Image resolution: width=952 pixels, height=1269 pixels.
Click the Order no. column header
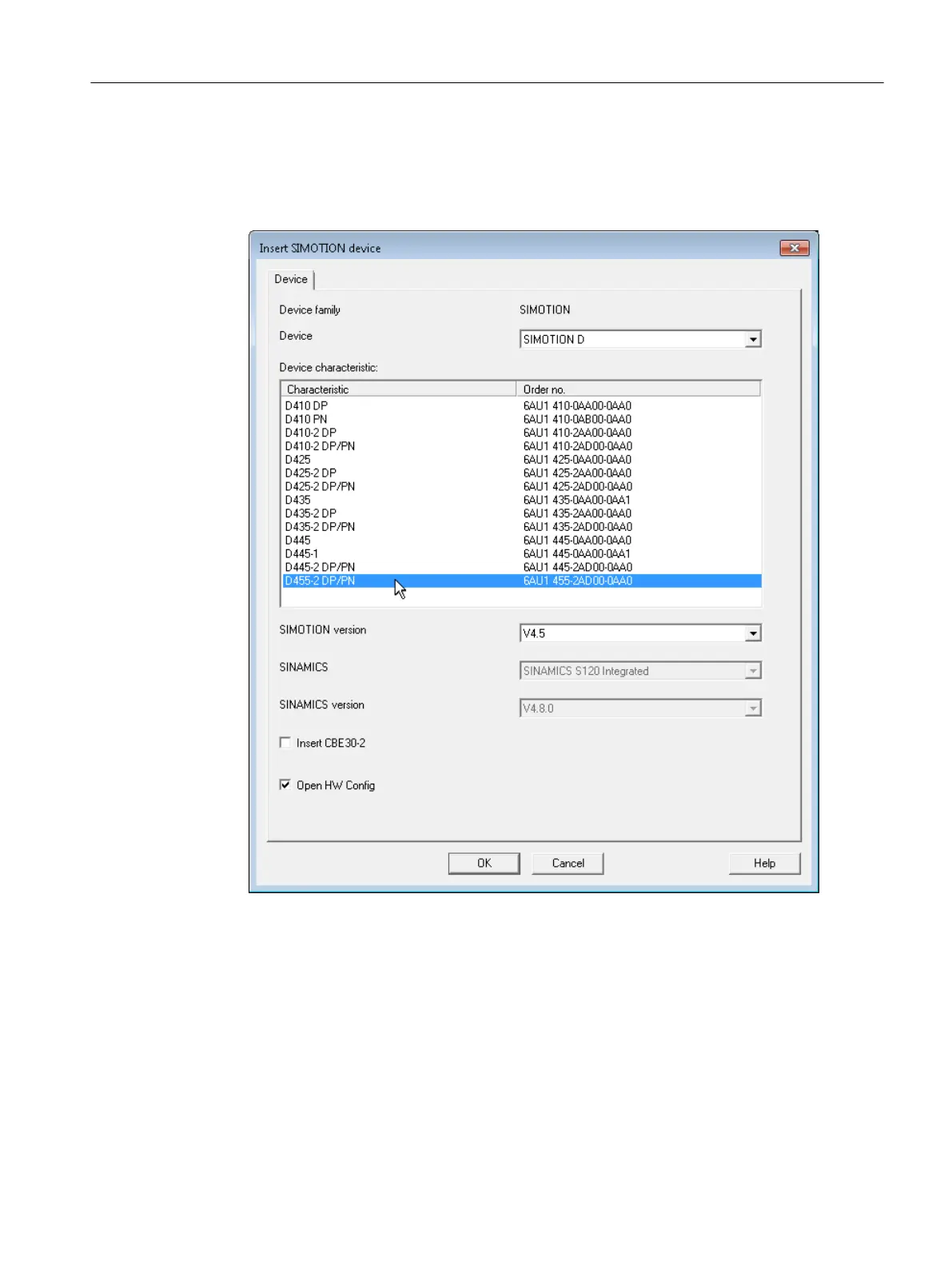point(639,389)
